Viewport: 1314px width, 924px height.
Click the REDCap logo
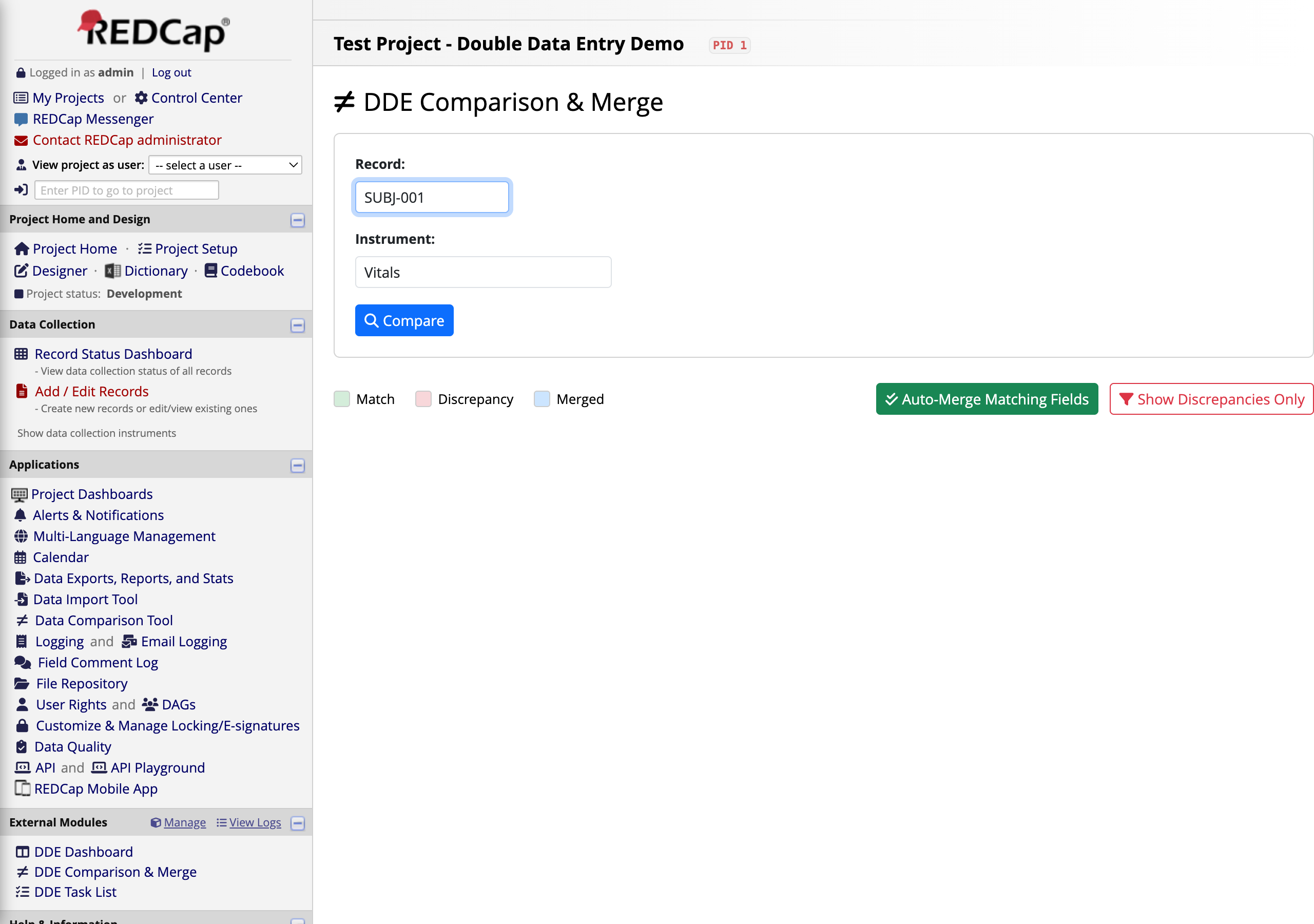pyautogui.click(x=153, y=30)
